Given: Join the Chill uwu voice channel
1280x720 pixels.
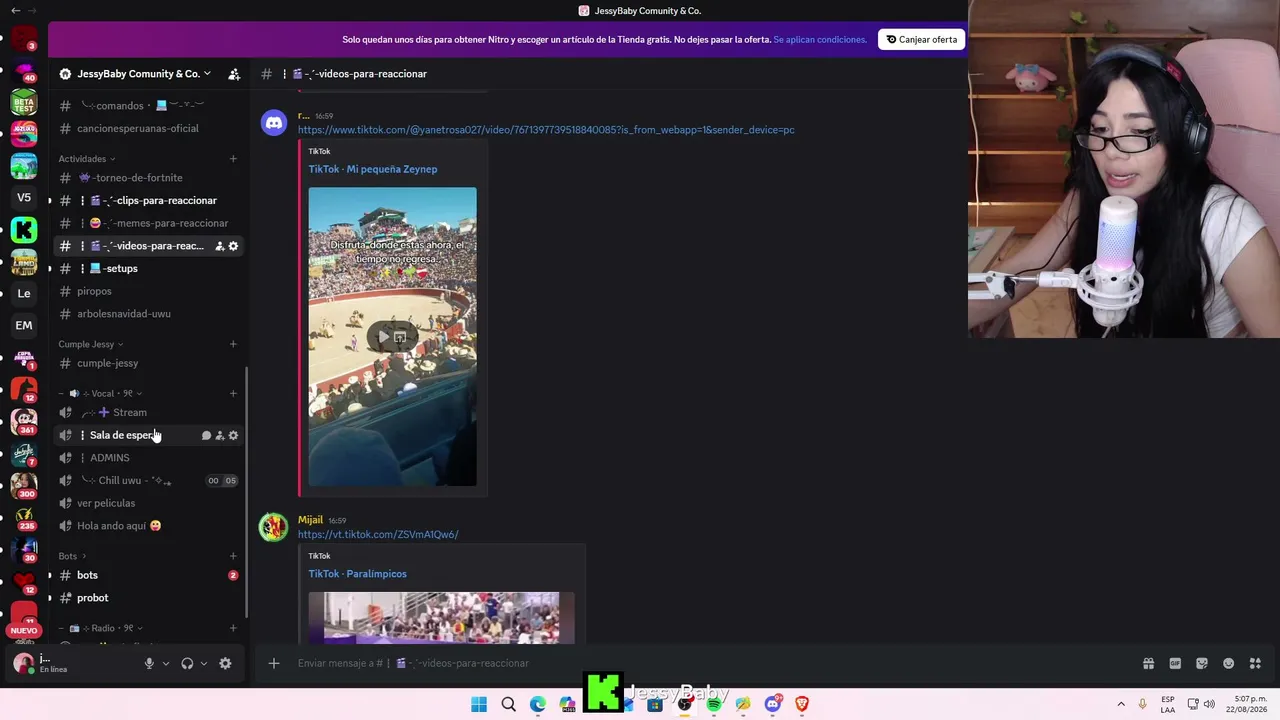Looking at the screenshot, I should (147, 480).
